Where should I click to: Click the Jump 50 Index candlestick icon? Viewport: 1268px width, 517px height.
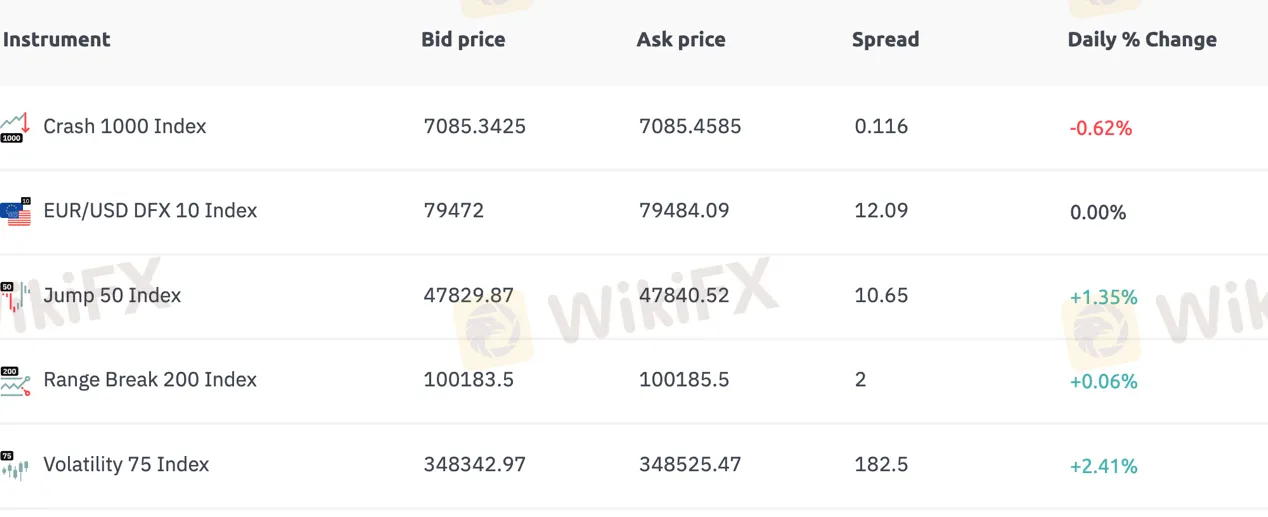point(15,297)
